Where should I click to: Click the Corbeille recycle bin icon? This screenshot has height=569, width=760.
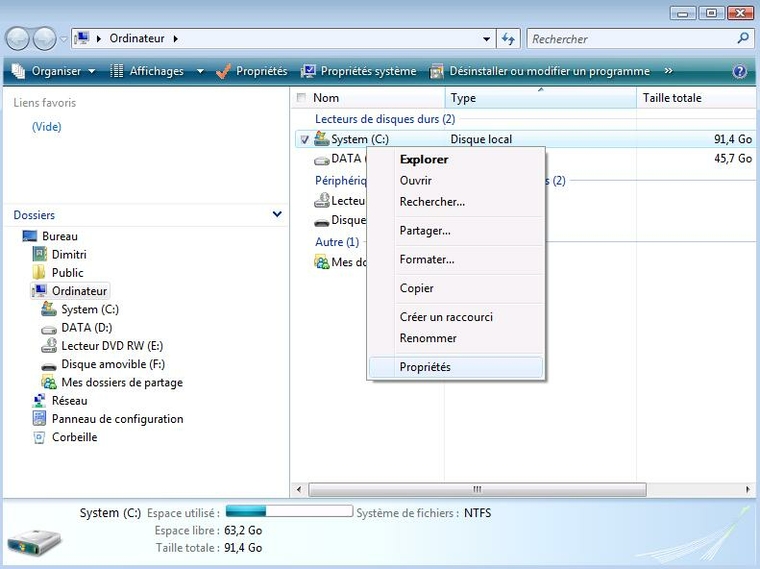[x=39, y=437]
